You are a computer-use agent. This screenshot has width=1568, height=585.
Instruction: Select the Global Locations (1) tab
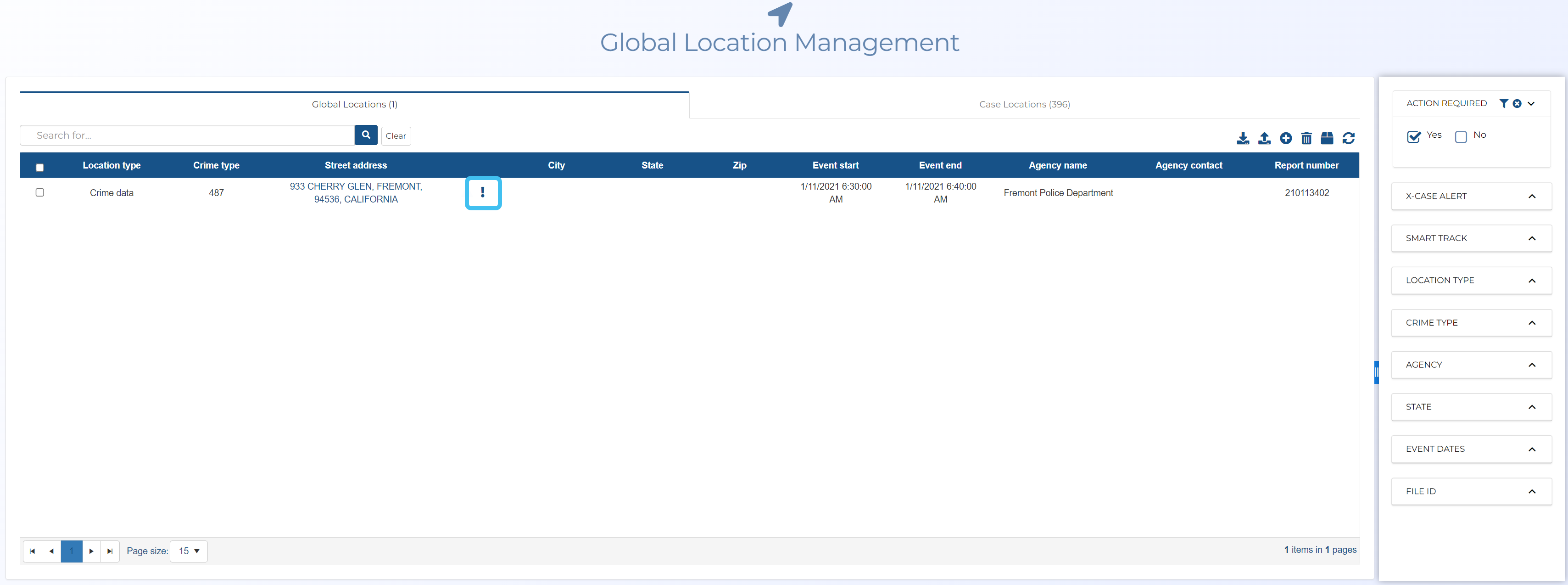point(354,104)
